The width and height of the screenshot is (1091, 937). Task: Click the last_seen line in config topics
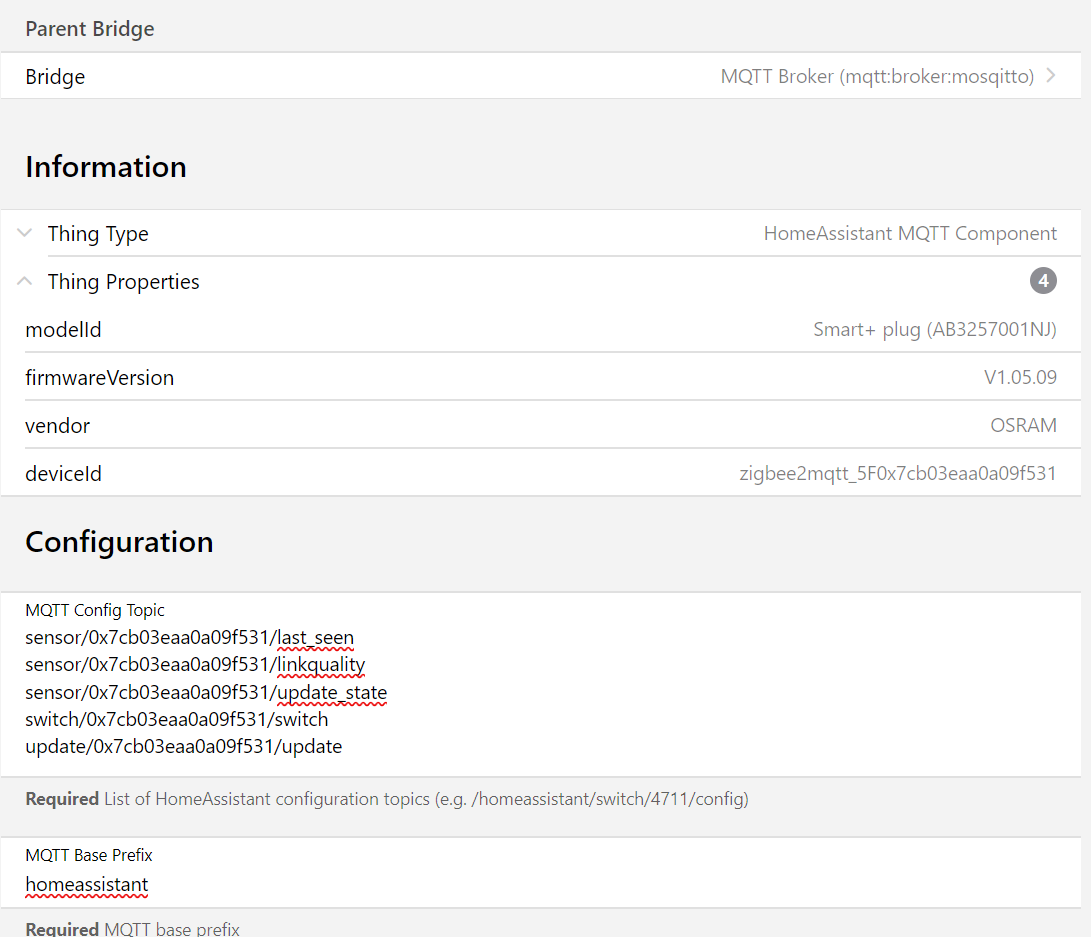(x=190, y=638)
